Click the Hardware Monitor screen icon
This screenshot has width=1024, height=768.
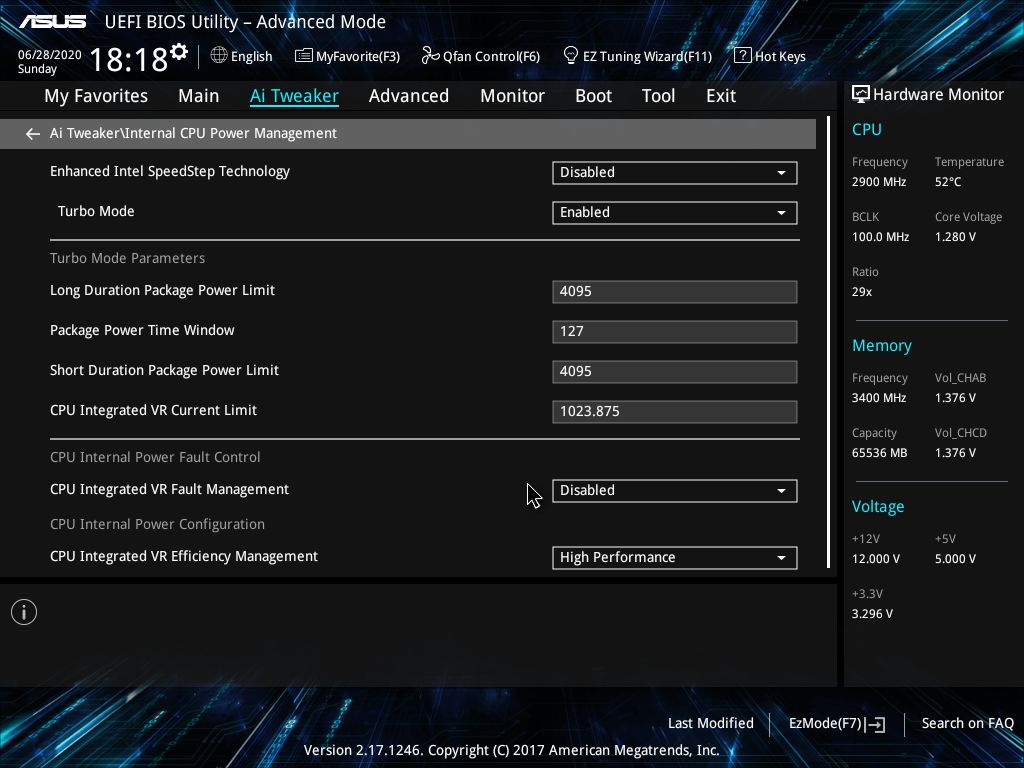click(x=861, y=95)
